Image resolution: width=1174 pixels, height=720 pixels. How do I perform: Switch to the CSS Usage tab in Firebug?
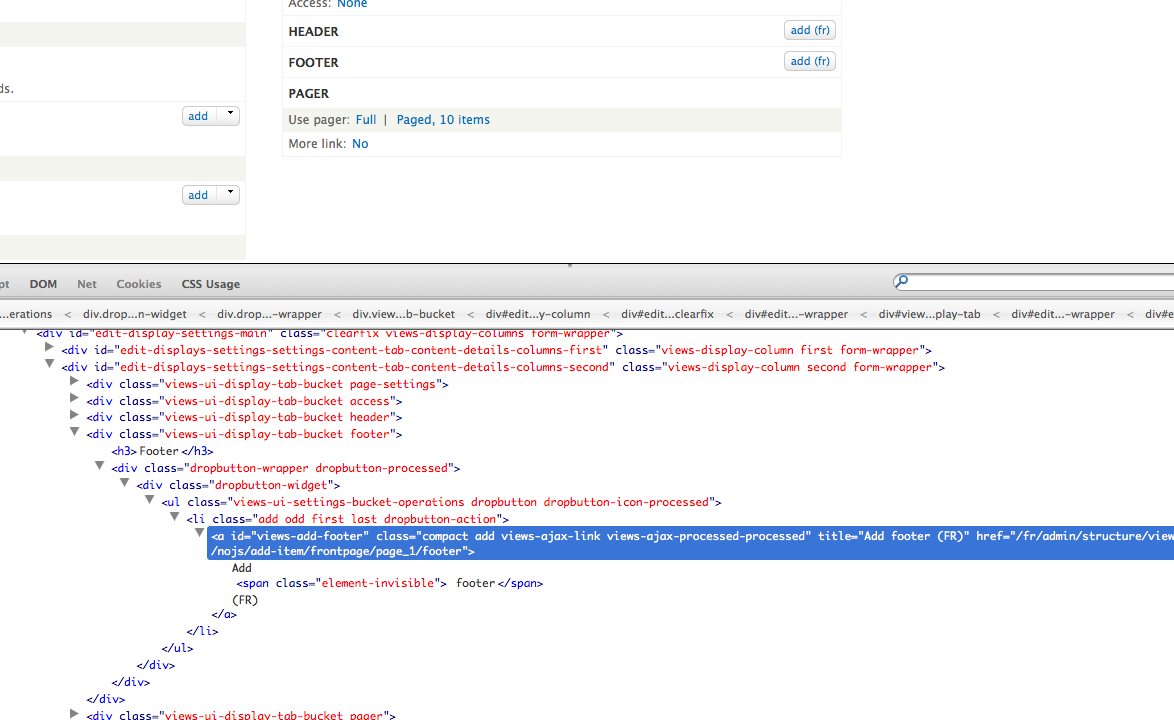211,284
